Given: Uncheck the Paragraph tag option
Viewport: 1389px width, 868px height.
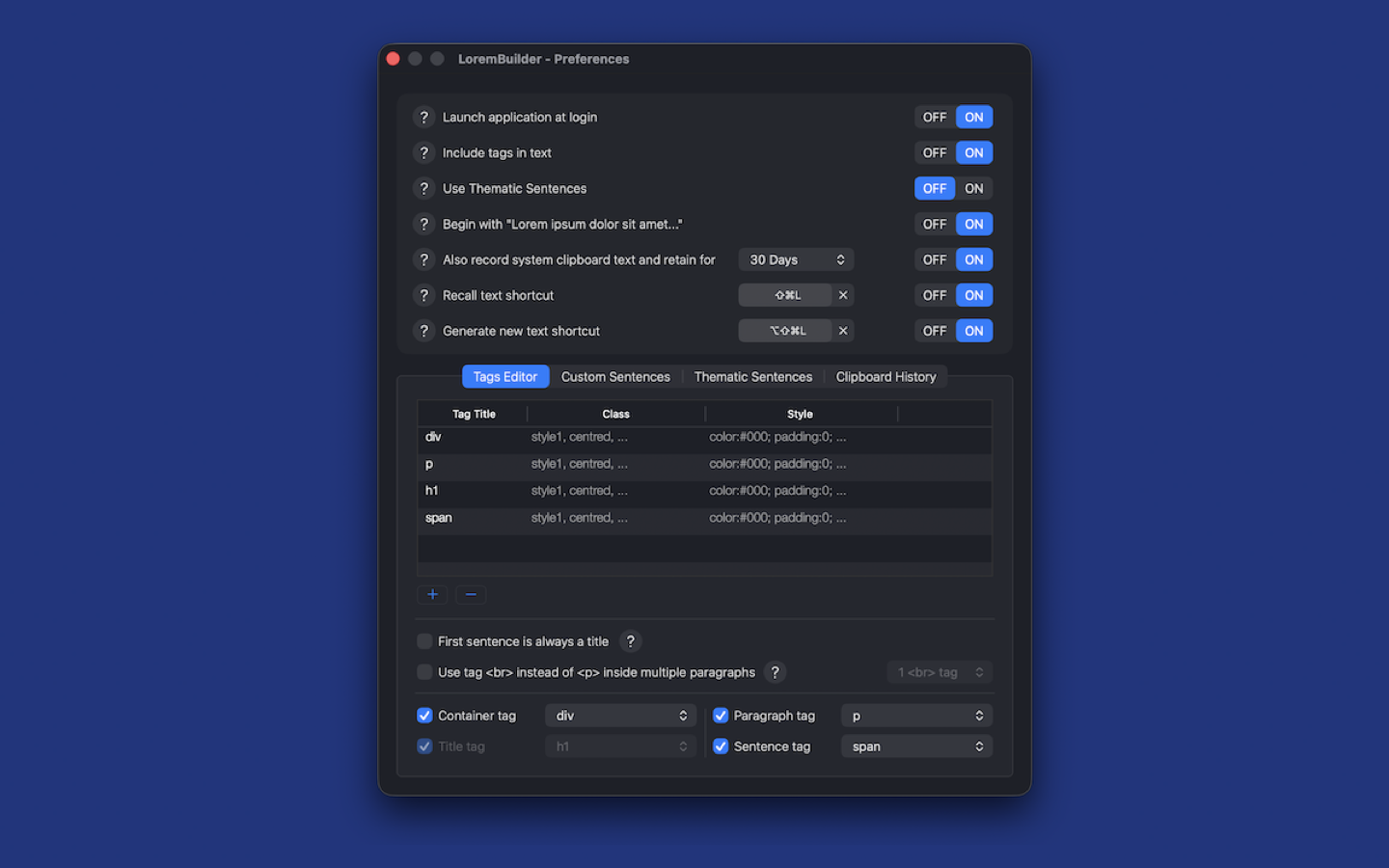Looking at the screenshot, I should [x=721, y=715].
